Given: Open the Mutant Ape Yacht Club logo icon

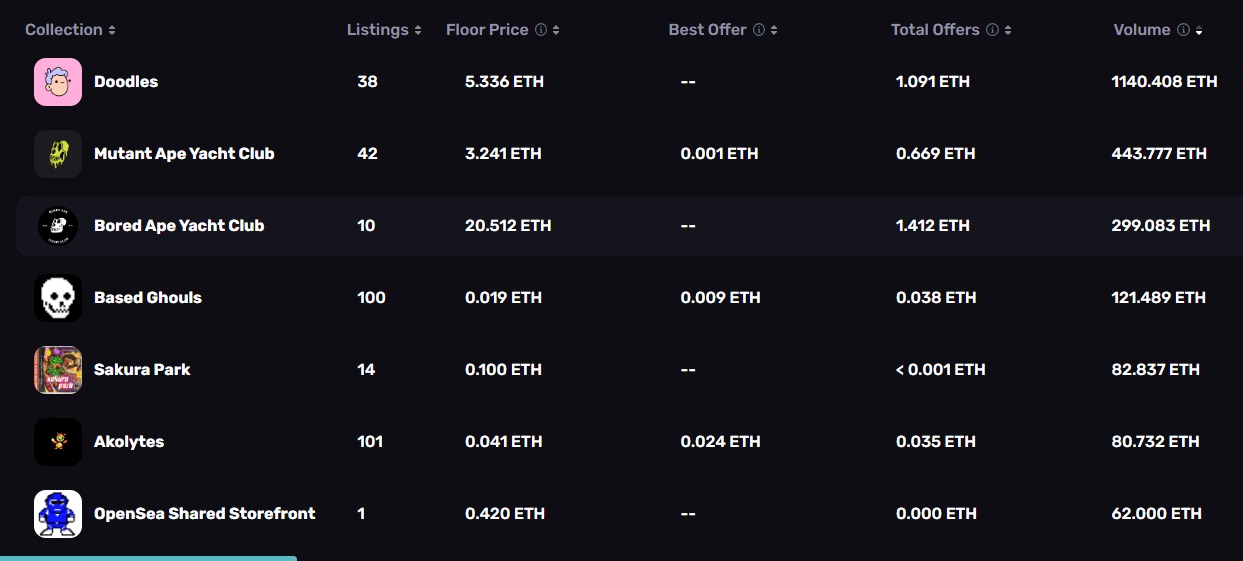Looking at the screenshot, I should (58, 154).
